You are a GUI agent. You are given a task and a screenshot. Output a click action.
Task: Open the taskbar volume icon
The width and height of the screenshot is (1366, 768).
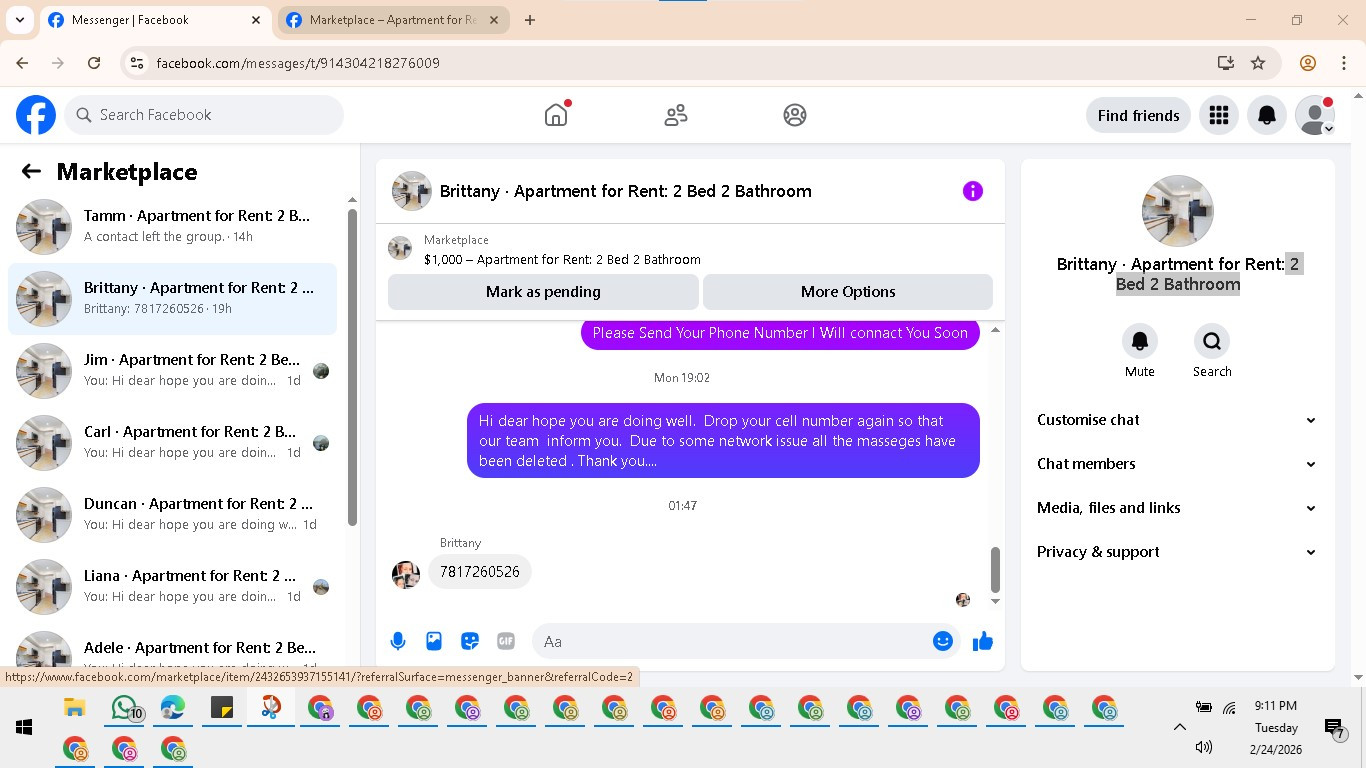1203,747
